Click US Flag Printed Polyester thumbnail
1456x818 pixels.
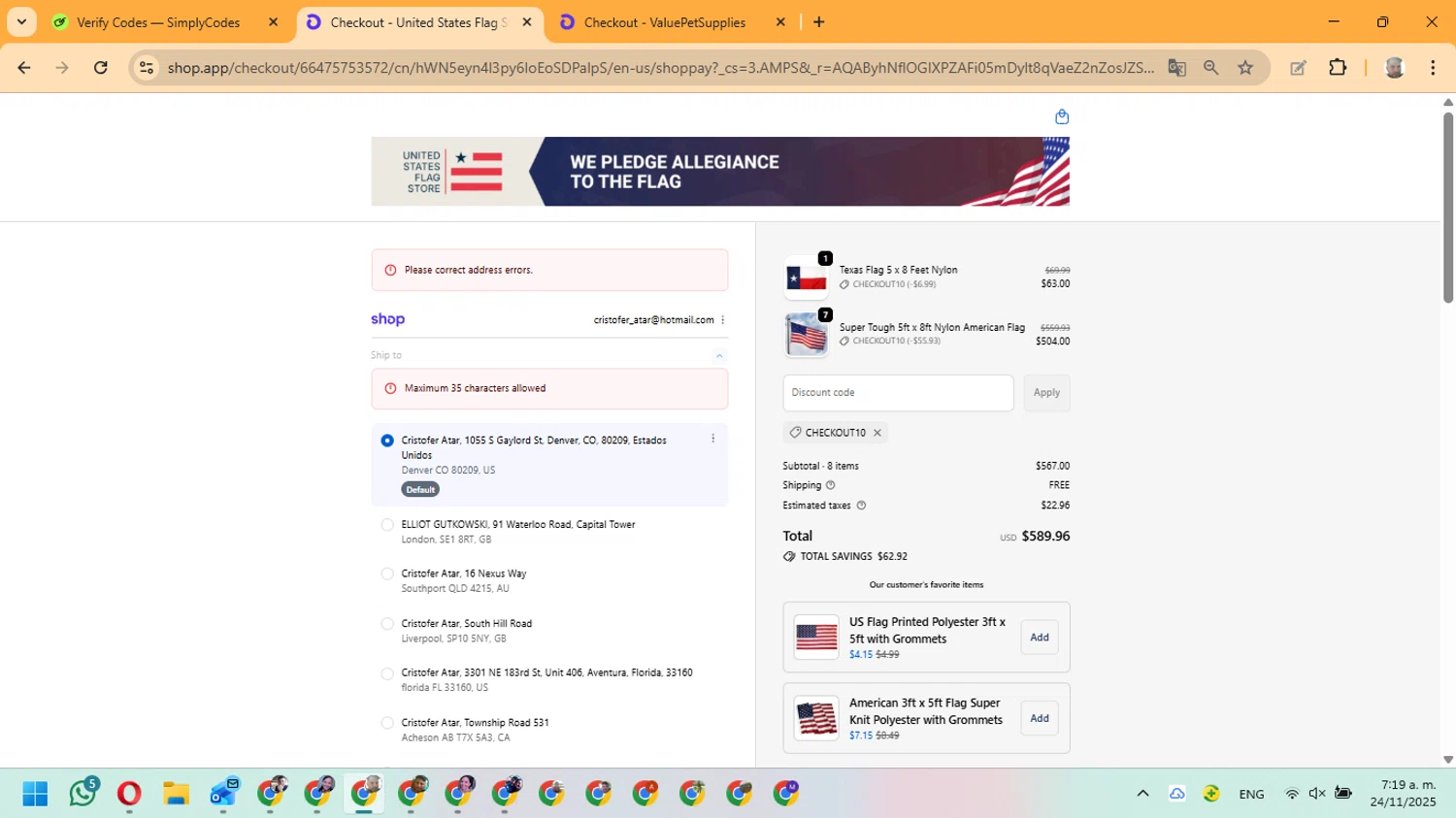[x=816, y=638]
